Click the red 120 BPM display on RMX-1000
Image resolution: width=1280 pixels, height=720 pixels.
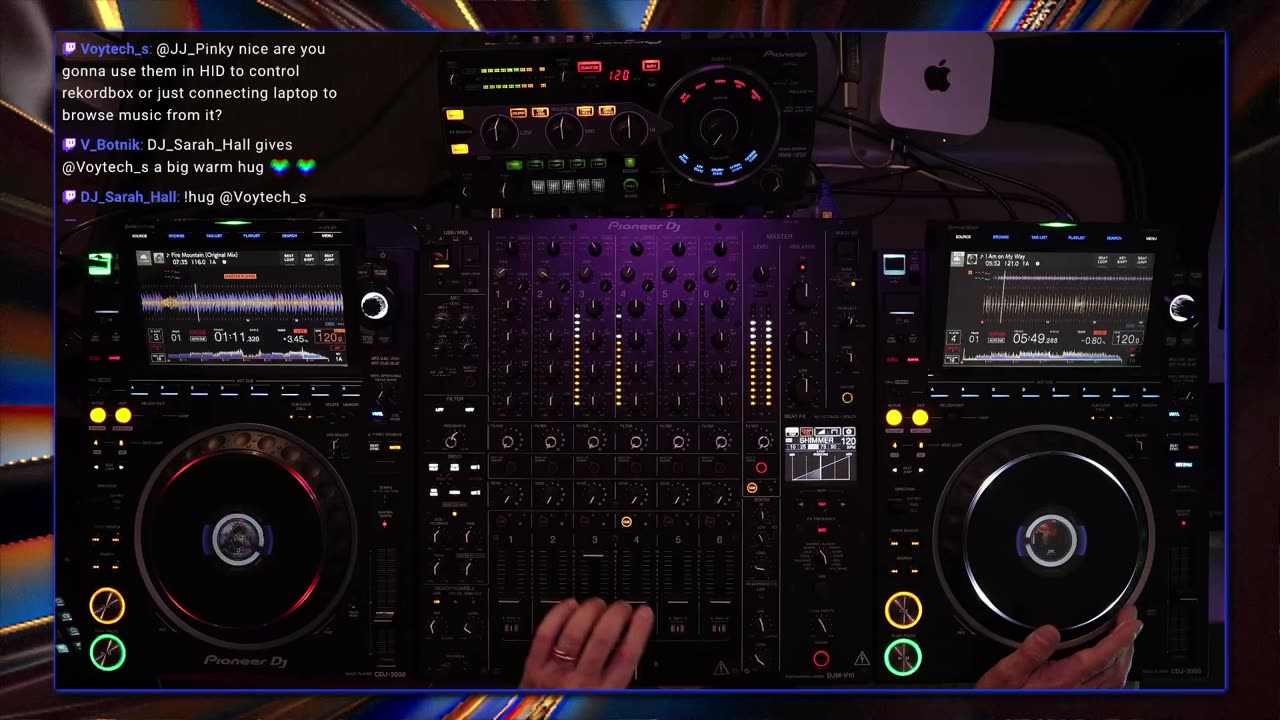pyautogui.click(x=619, y=76)
